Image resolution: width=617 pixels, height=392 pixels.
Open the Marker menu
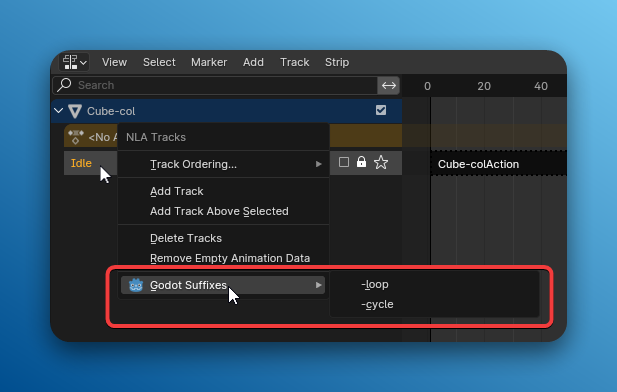point(209,62)
